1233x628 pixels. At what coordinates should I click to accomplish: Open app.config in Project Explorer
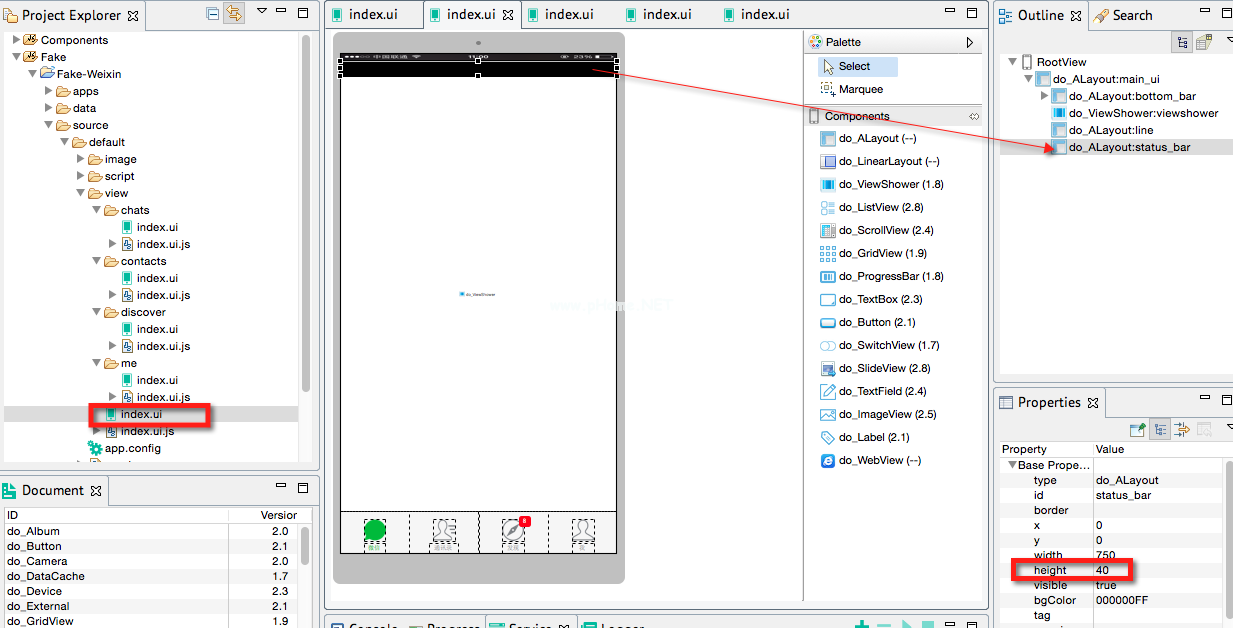point(132,448)
